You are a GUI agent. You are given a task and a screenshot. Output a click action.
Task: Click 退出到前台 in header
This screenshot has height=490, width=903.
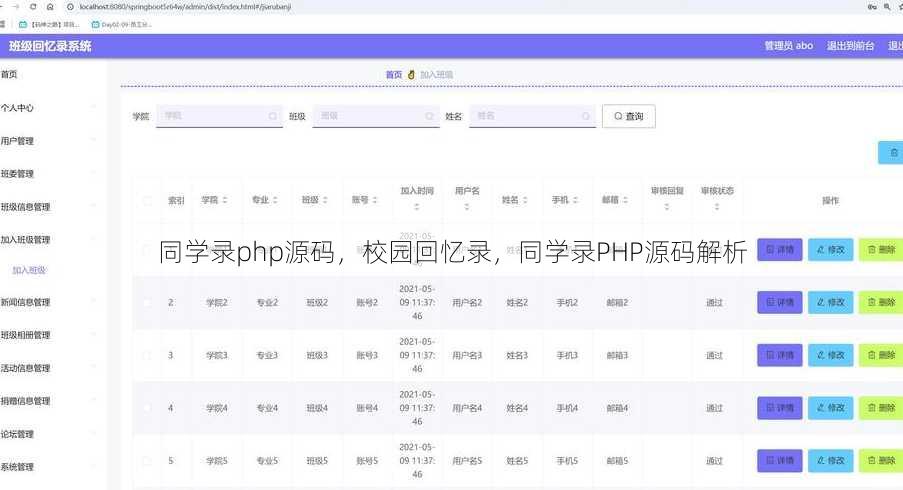pos(851,46)
